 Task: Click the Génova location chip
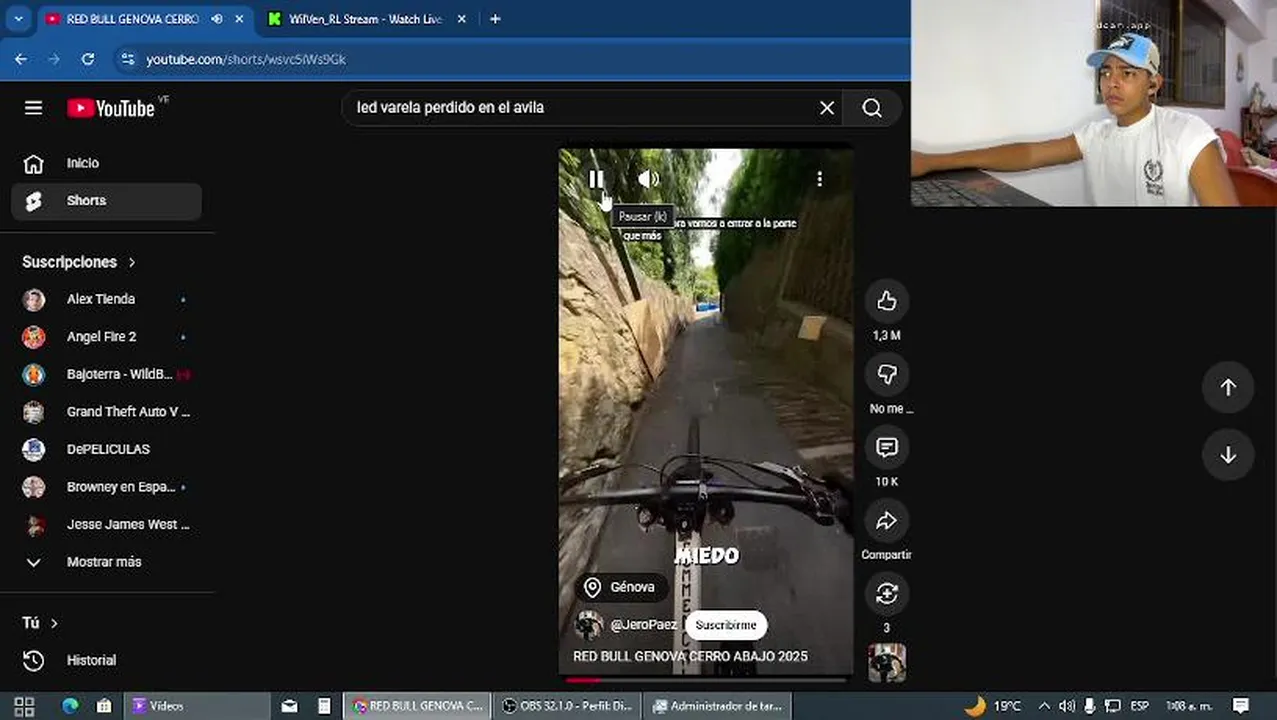621,587
